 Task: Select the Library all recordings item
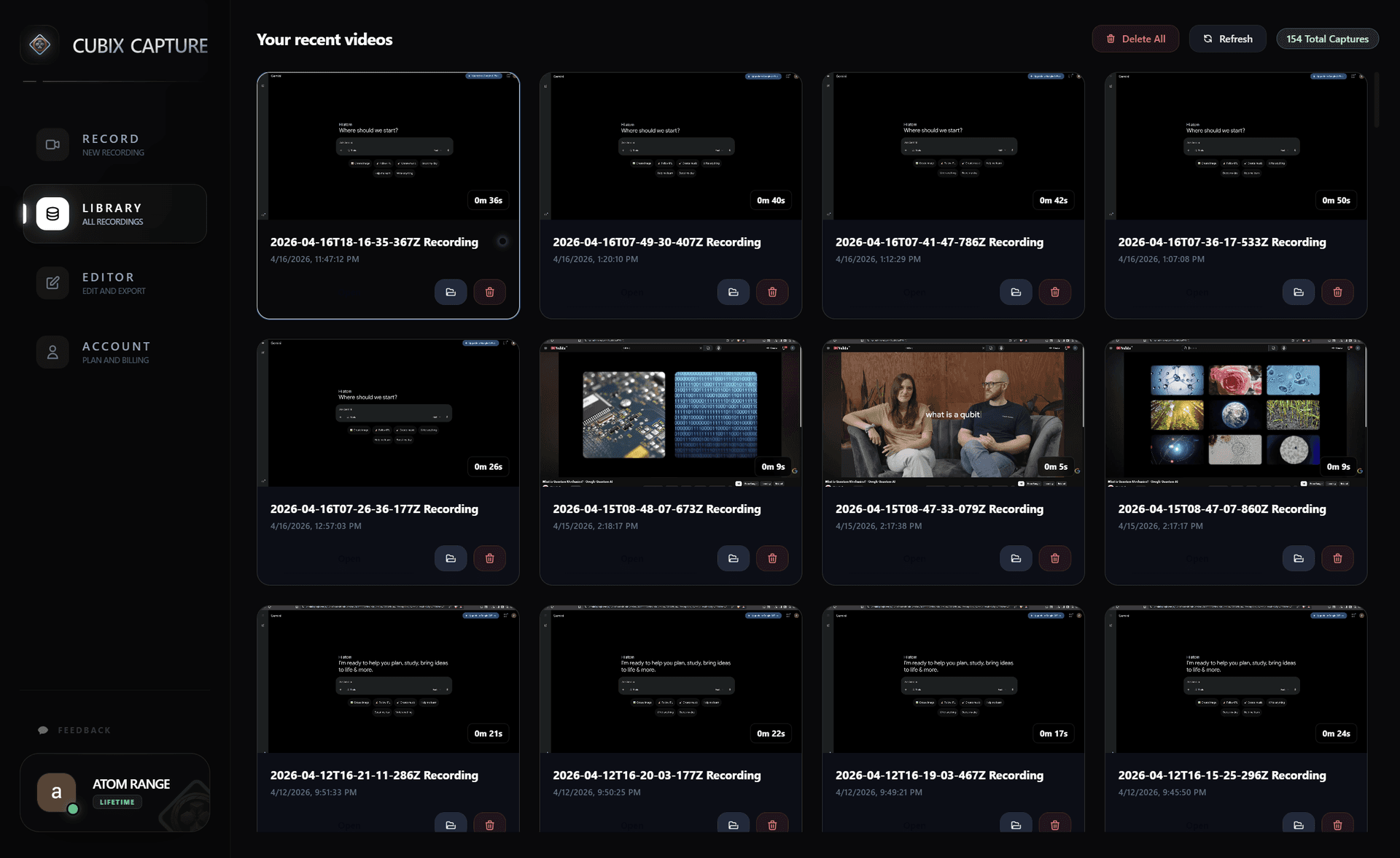pos(114,214)
